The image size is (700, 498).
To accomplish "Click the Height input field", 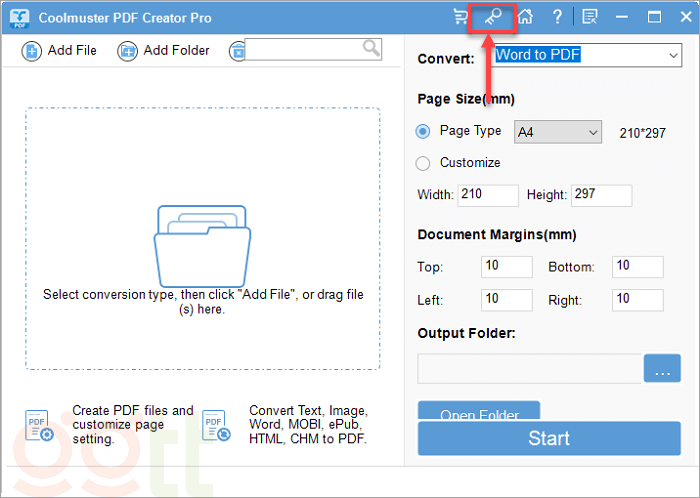I will [601, 195].
